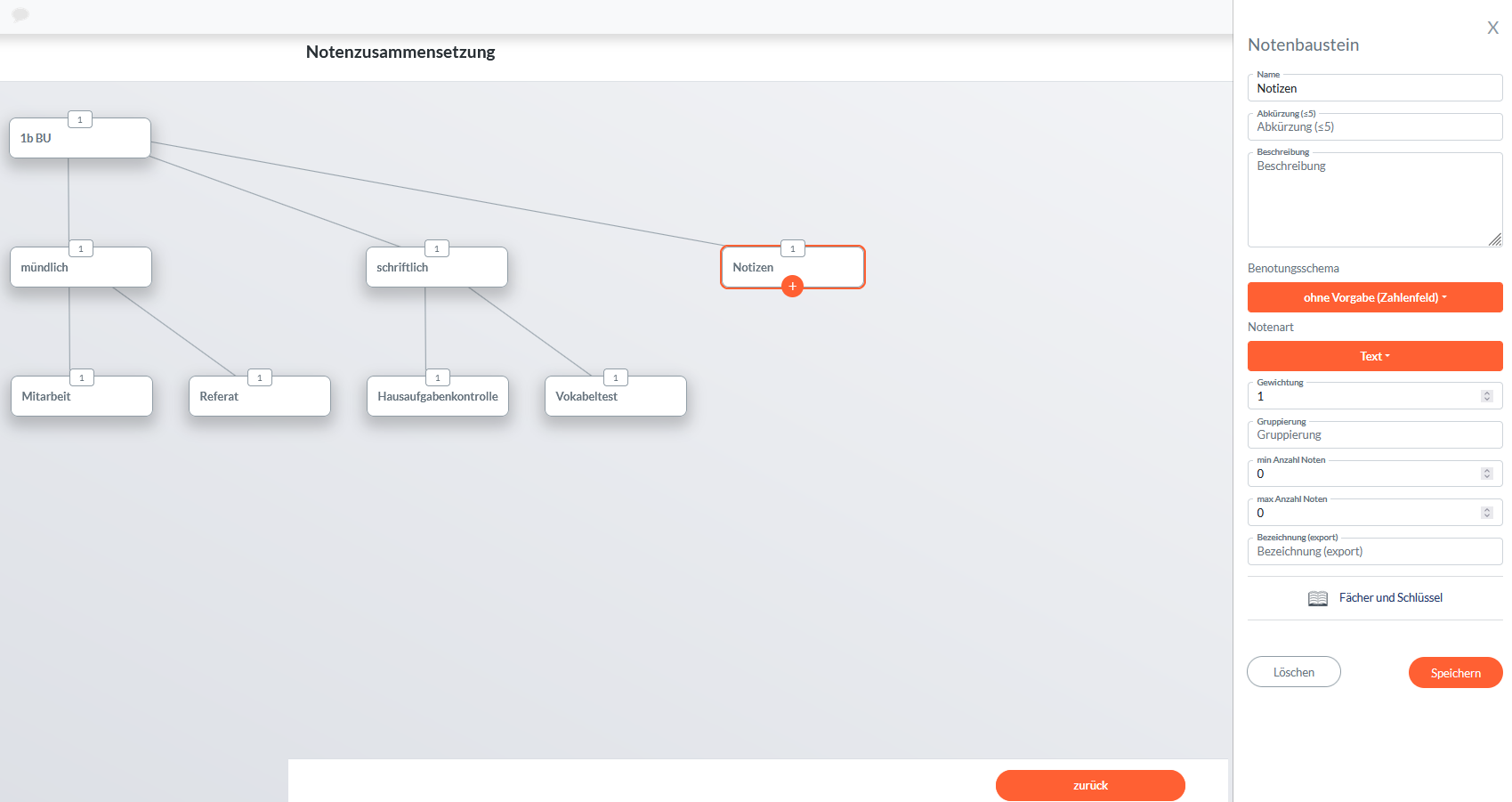Click the max Anzahl Noten stepper arrows
Screen dimensions: 1512x802
coord(1486,513)
